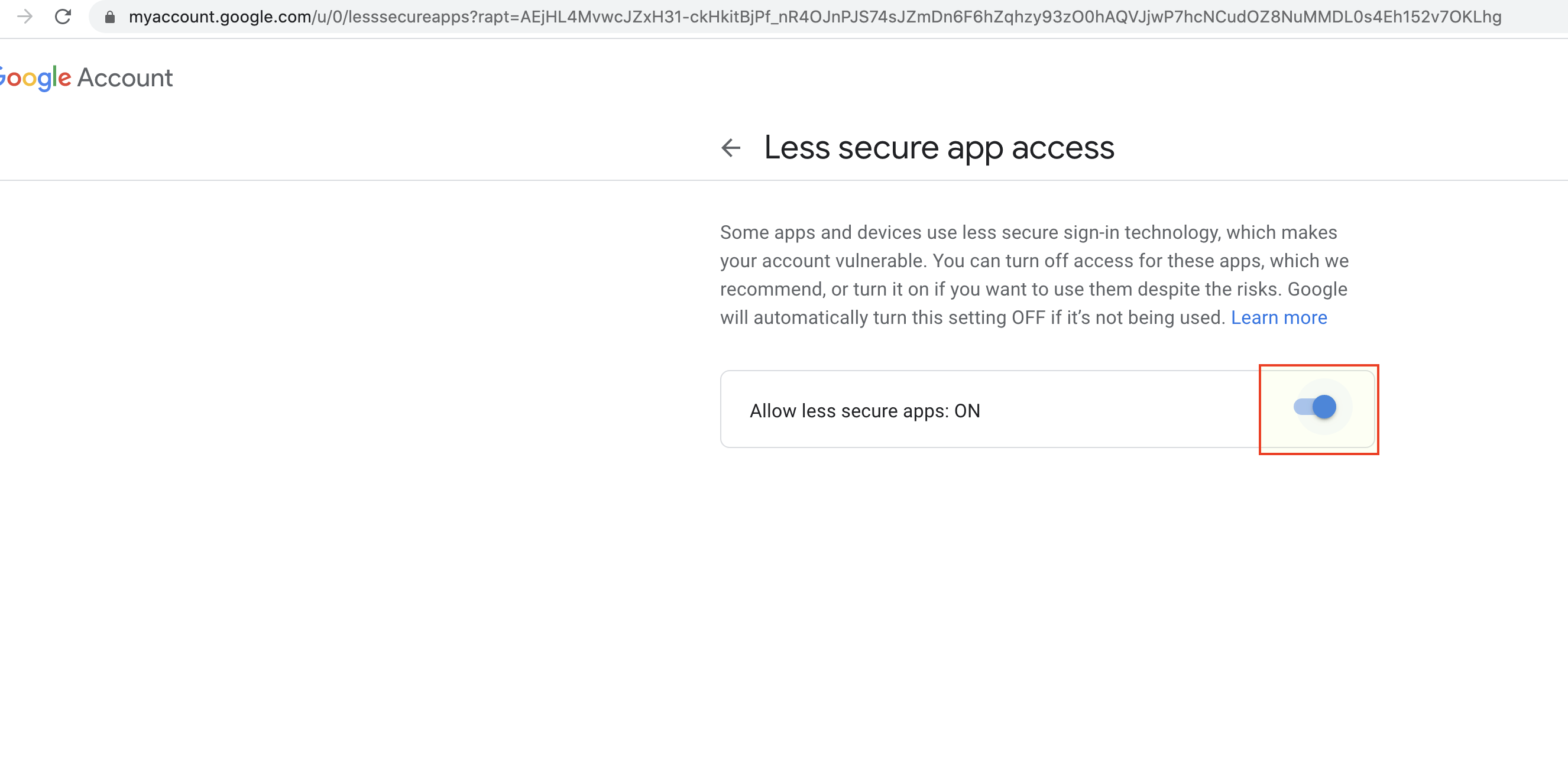1568x772 pixels.
Task: View site information via lock icon
Action: (110, 17)
